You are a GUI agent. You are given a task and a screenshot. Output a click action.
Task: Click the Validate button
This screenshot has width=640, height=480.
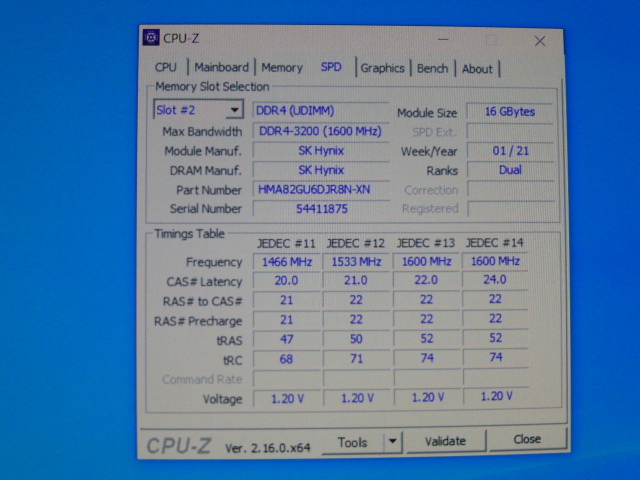[445, 441]
